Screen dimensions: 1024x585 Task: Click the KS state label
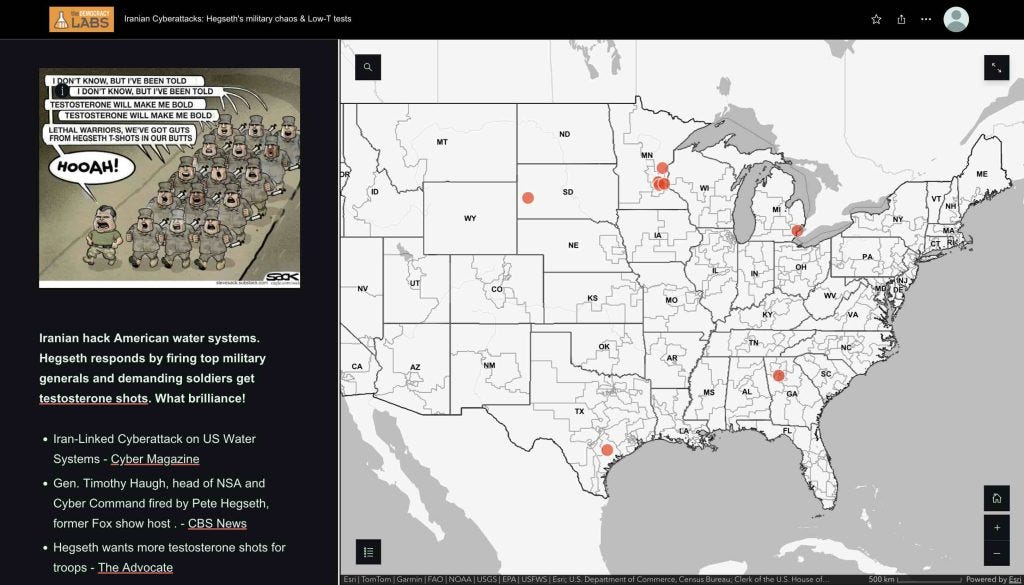pyautogui.click(x=592, y=298)
